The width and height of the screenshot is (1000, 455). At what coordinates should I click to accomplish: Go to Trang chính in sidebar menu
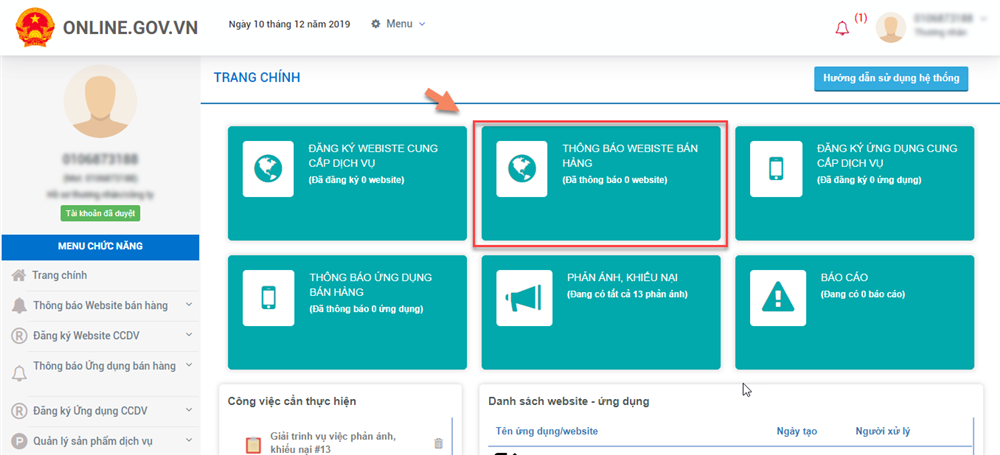coord(60,275)
